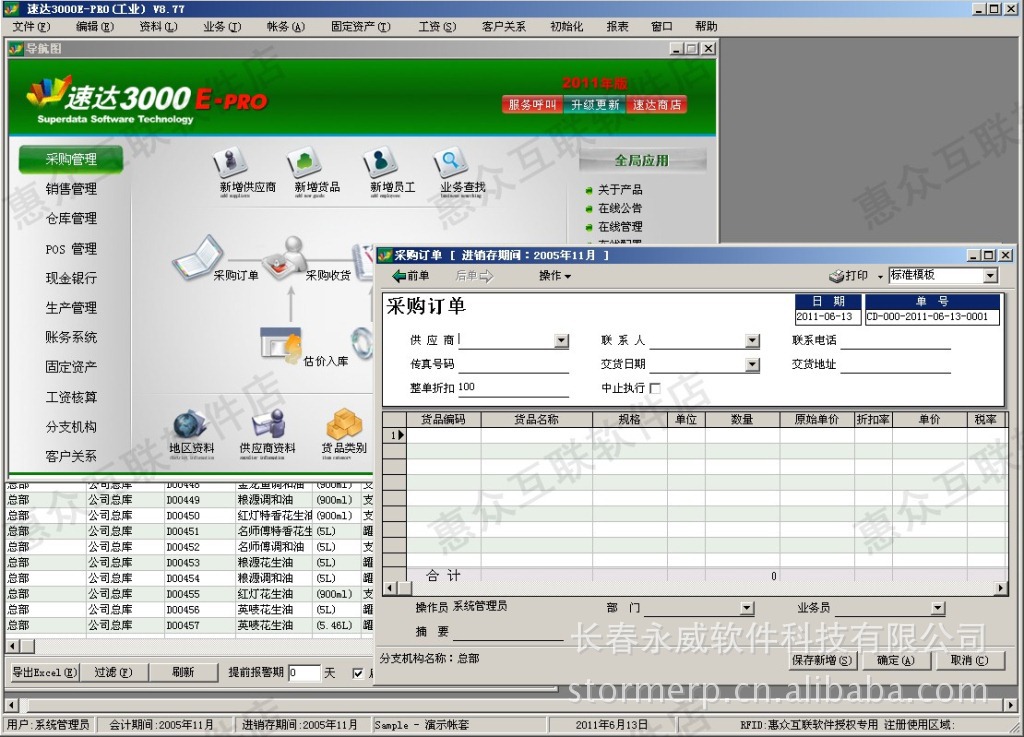This screenshot has height=737, width=1024.
Task: Open the 速达商店 banner button
Action: (657, 104)
